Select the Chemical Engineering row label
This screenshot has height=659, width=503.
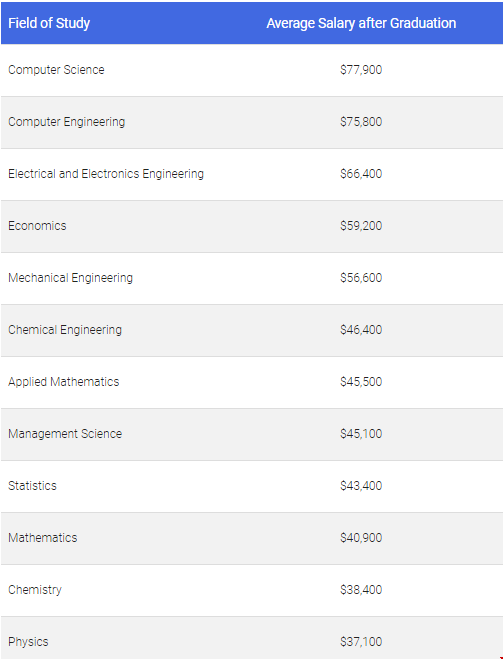click(65, 330)
